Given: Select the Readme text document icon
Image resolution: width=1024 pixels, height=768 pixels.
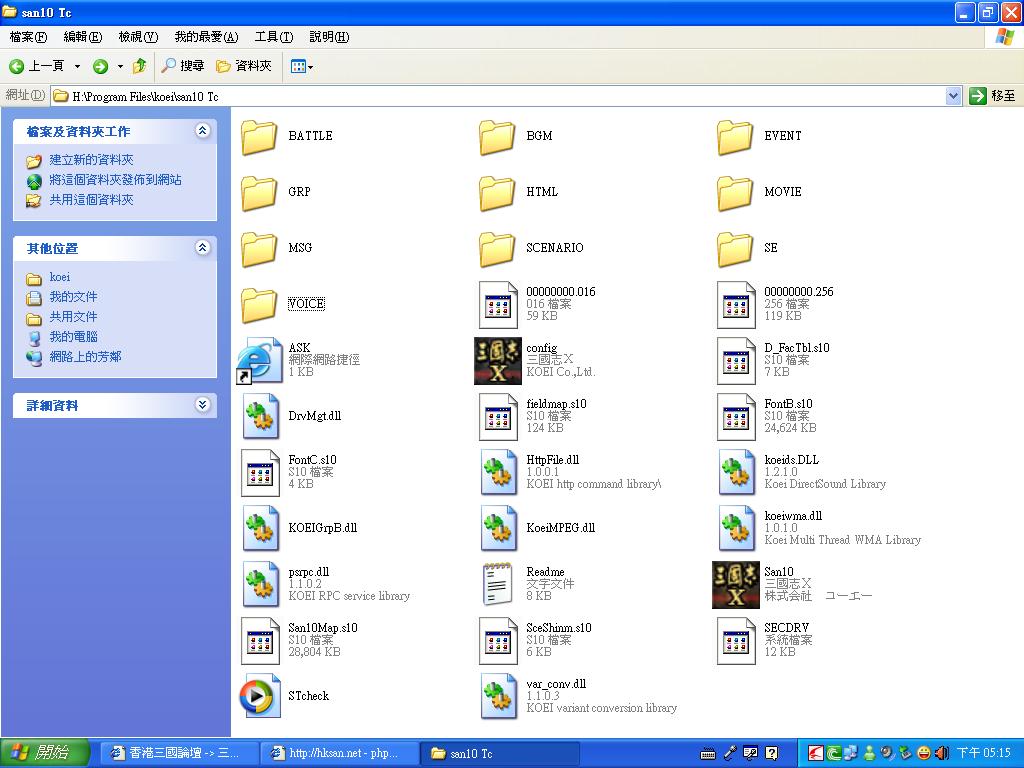Looking at the screenshot, I should pos(498,584).
